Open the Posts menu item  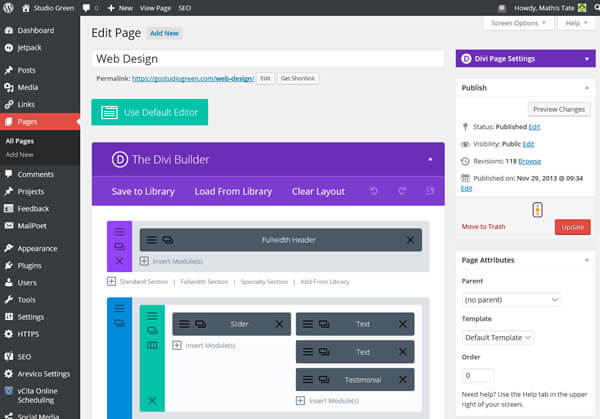[26, 70]
